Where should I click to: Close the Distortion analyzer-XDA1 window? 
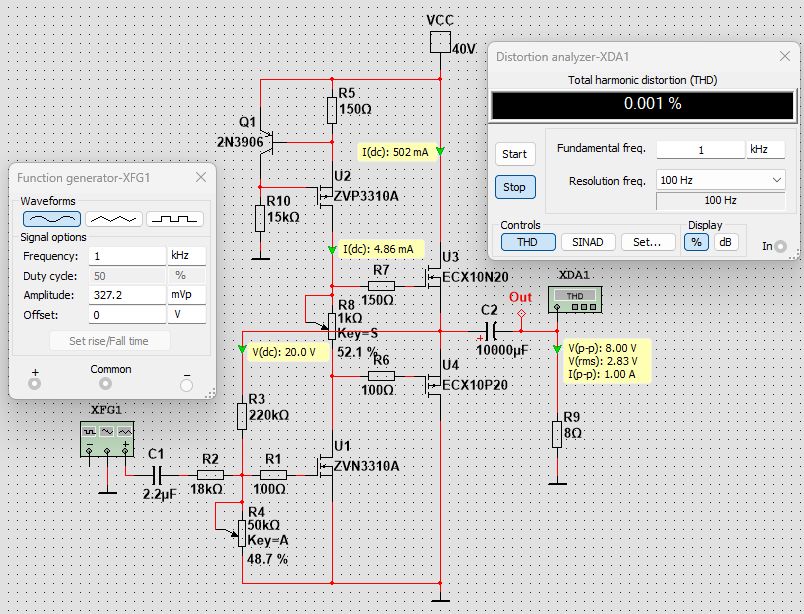pos(785,56)
